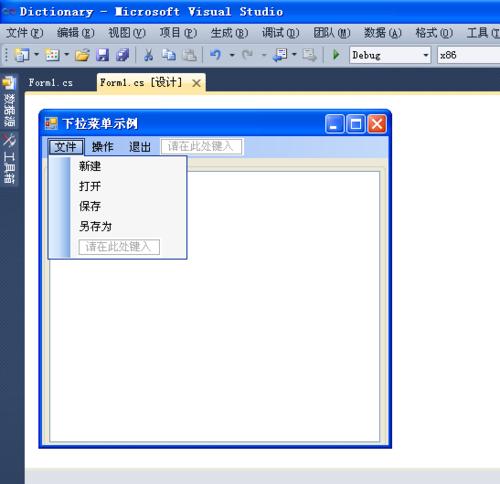Viewport: 500px width, 484px height.
Task: Click the 请在此处键入 box below 另存为
Action: 119,247
